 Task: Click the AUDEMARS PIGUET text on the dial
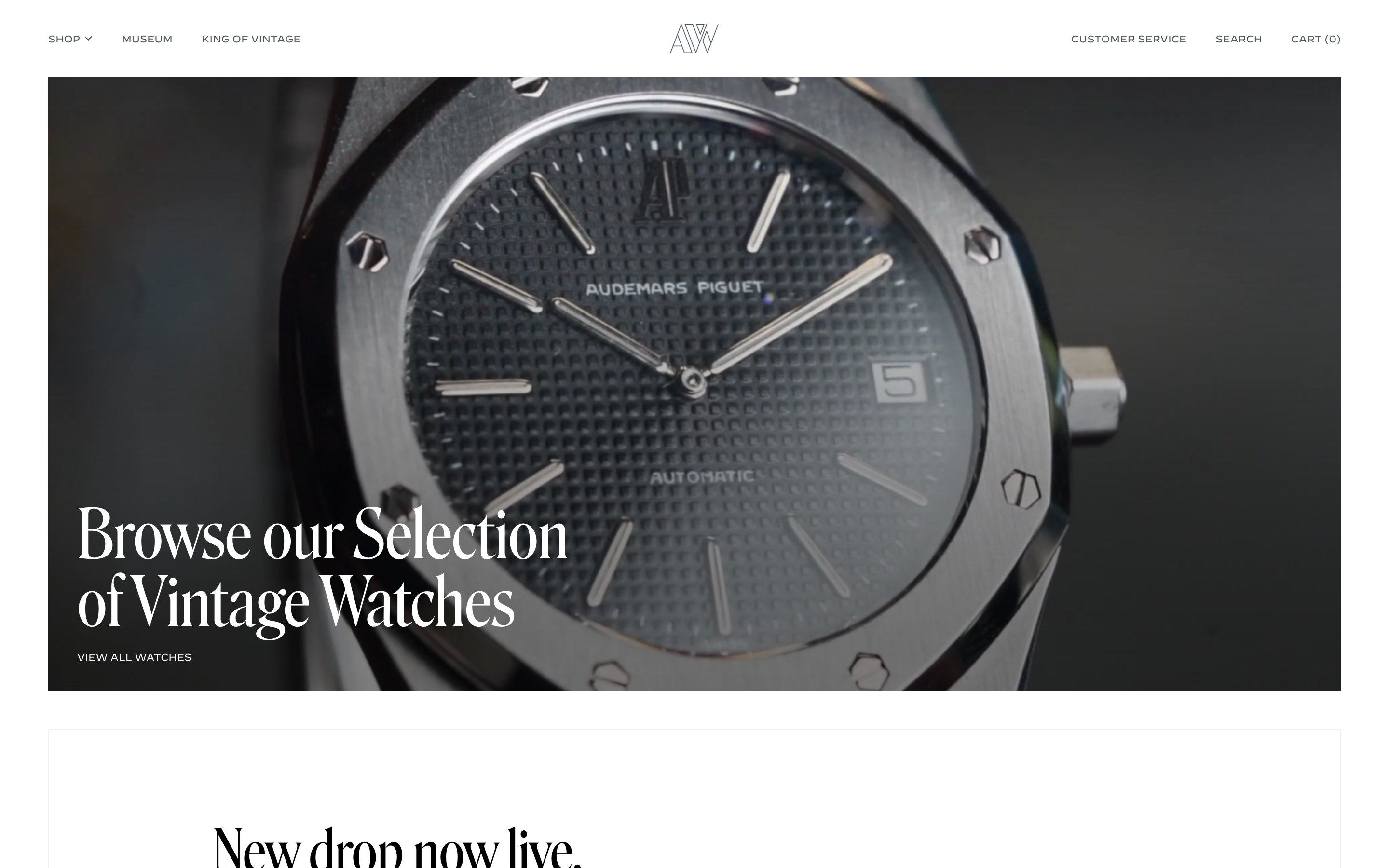coord(674,288)
